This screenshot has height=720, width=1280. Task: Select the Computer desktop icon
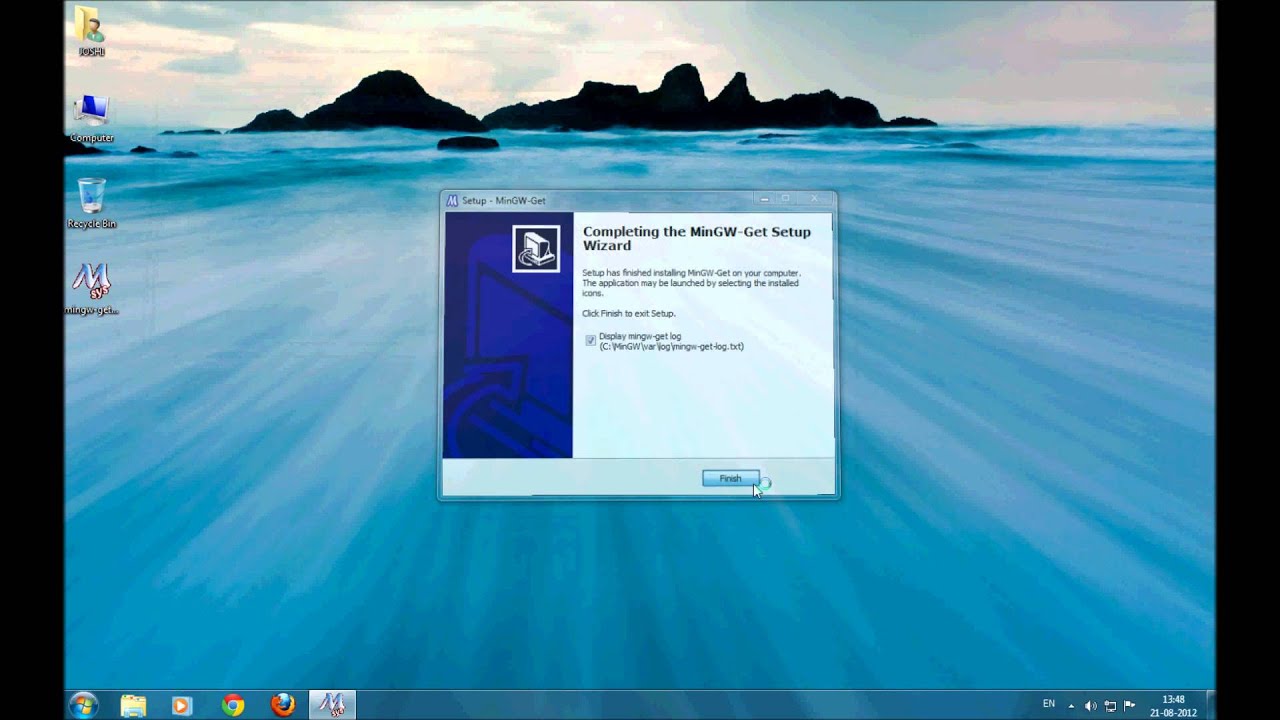[91, 119]
